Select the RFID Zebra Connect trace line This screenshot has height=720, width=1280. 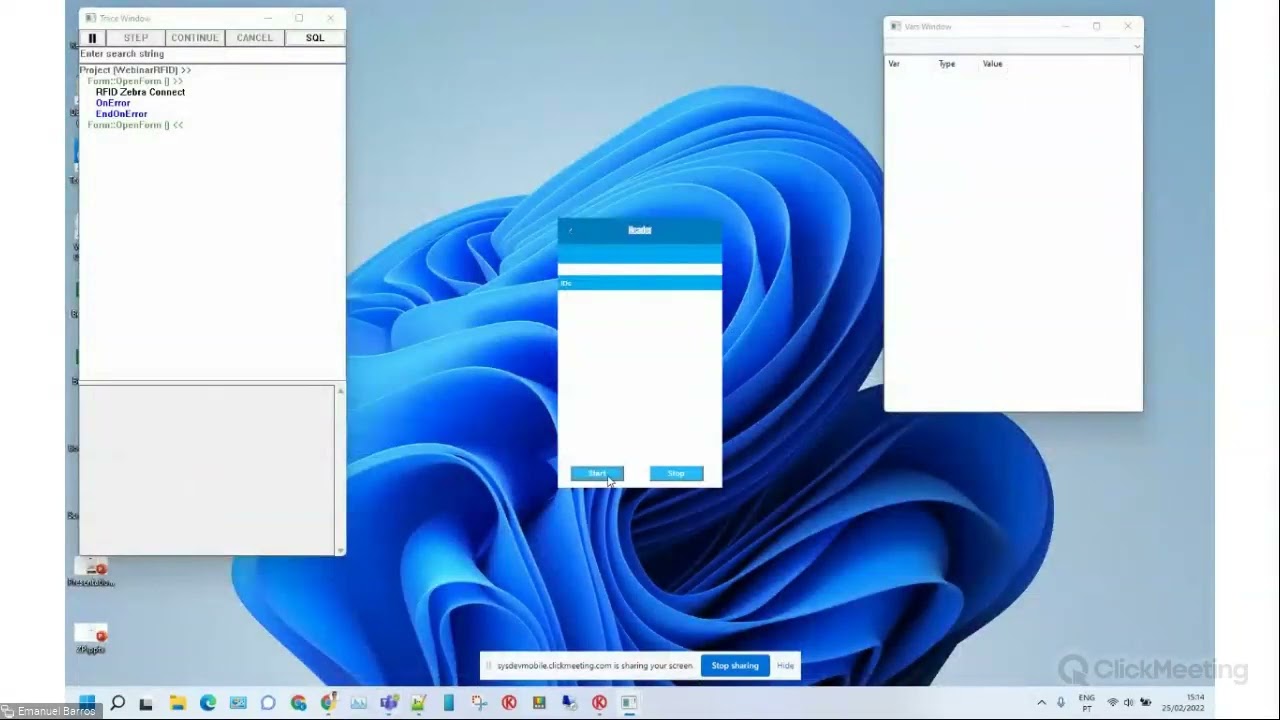tap(140, 92)
